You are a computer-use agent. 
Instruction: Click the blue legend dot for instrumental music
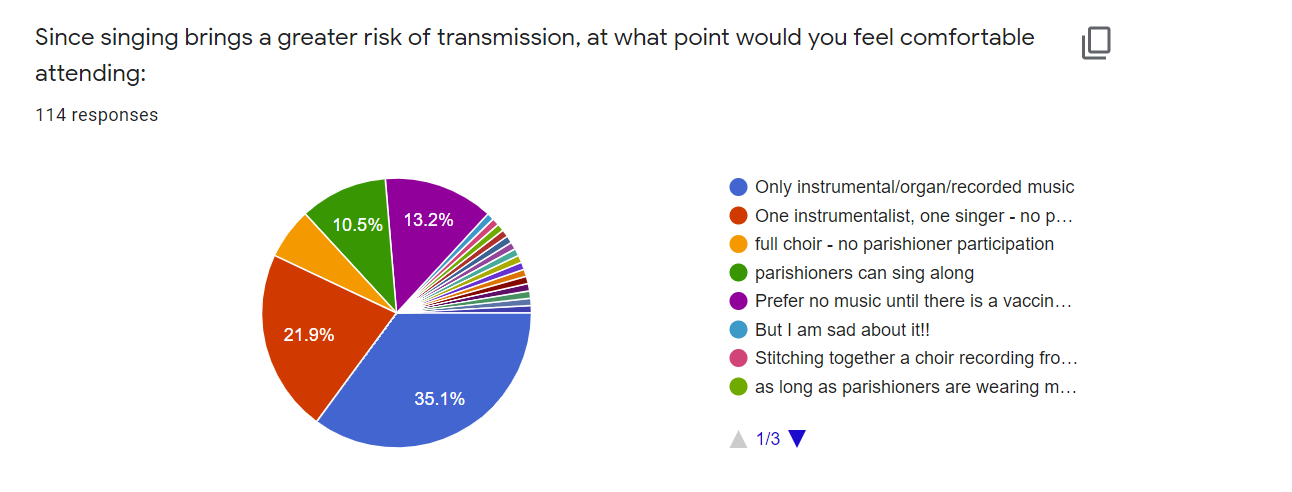tap(739, 187)
